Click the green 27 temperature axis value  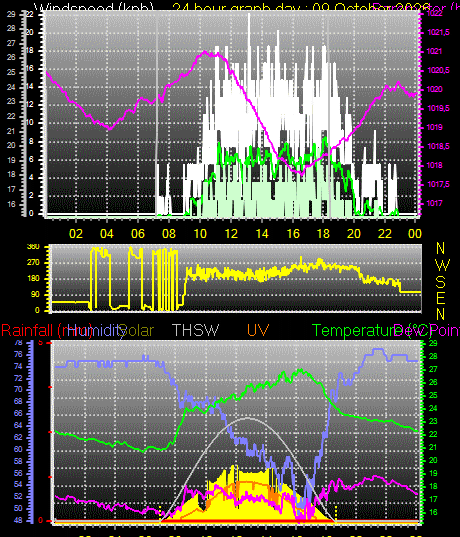[433, 370]
